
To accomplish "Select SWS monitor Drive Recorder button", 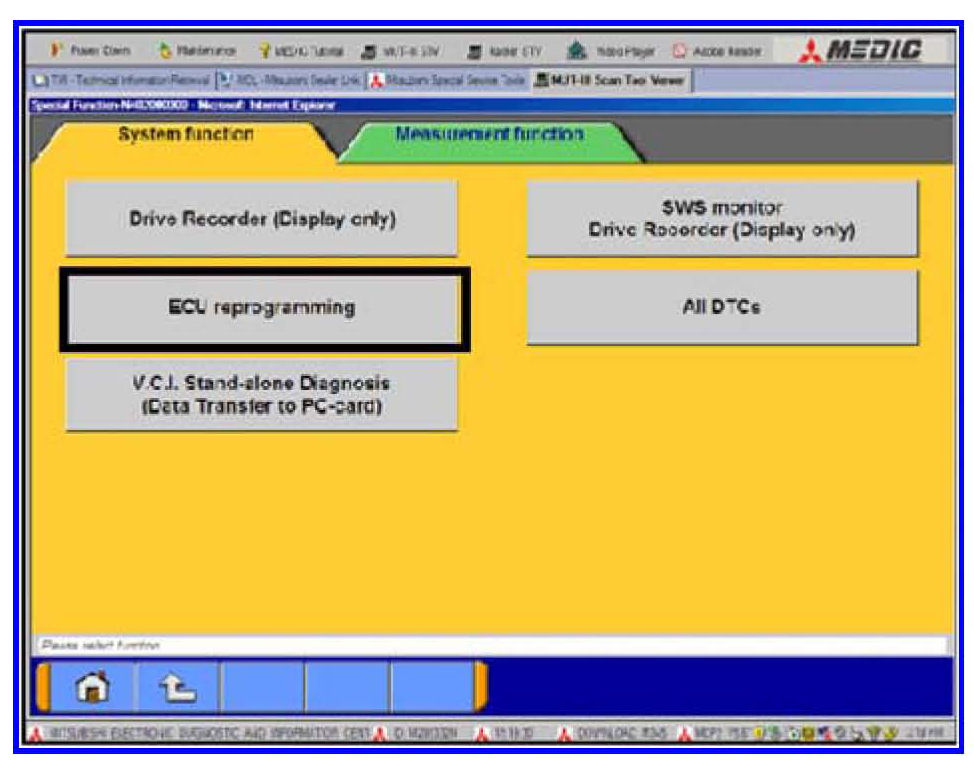I will point(721,220).
